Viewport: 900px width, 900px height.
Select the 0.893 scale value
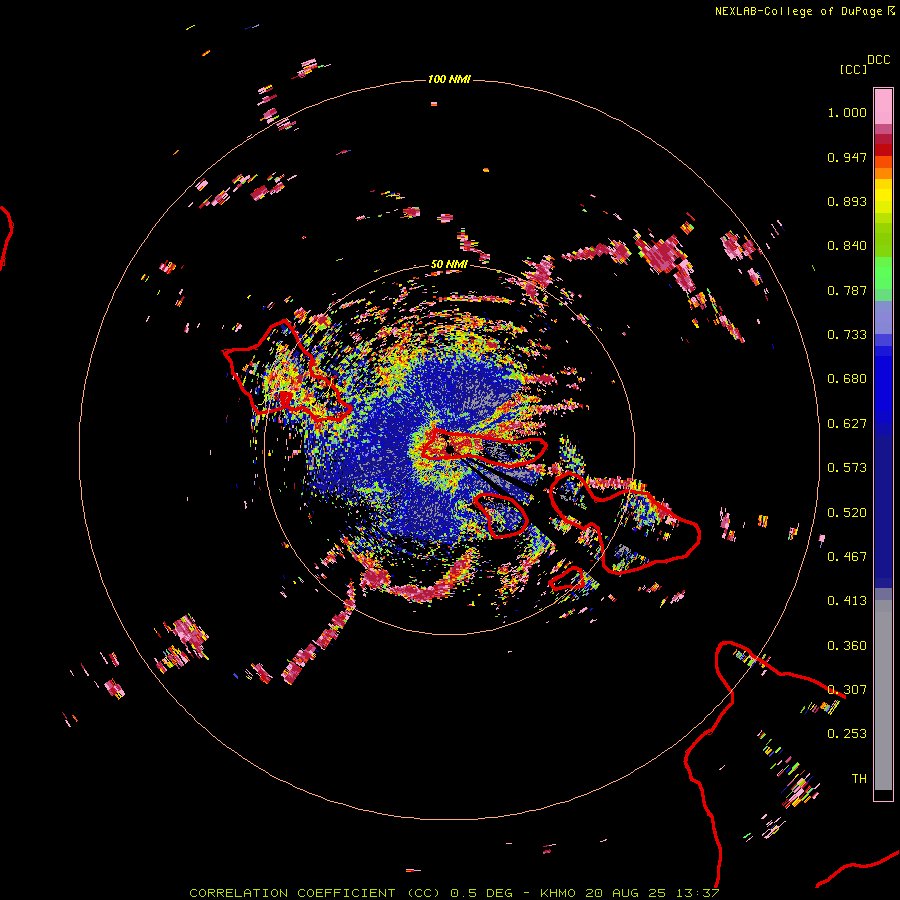tap(847, 201)
